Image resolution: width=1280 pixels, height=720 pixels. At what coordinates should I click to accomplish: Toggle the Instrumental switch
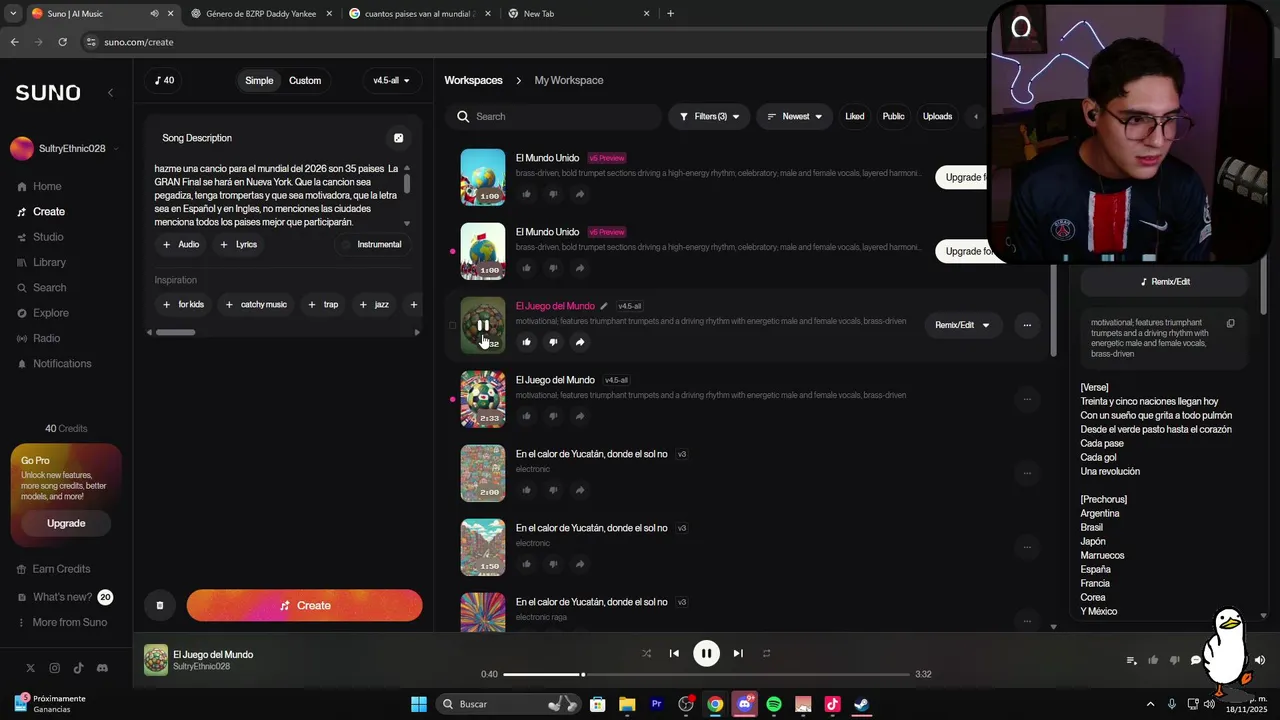(372, 244)
